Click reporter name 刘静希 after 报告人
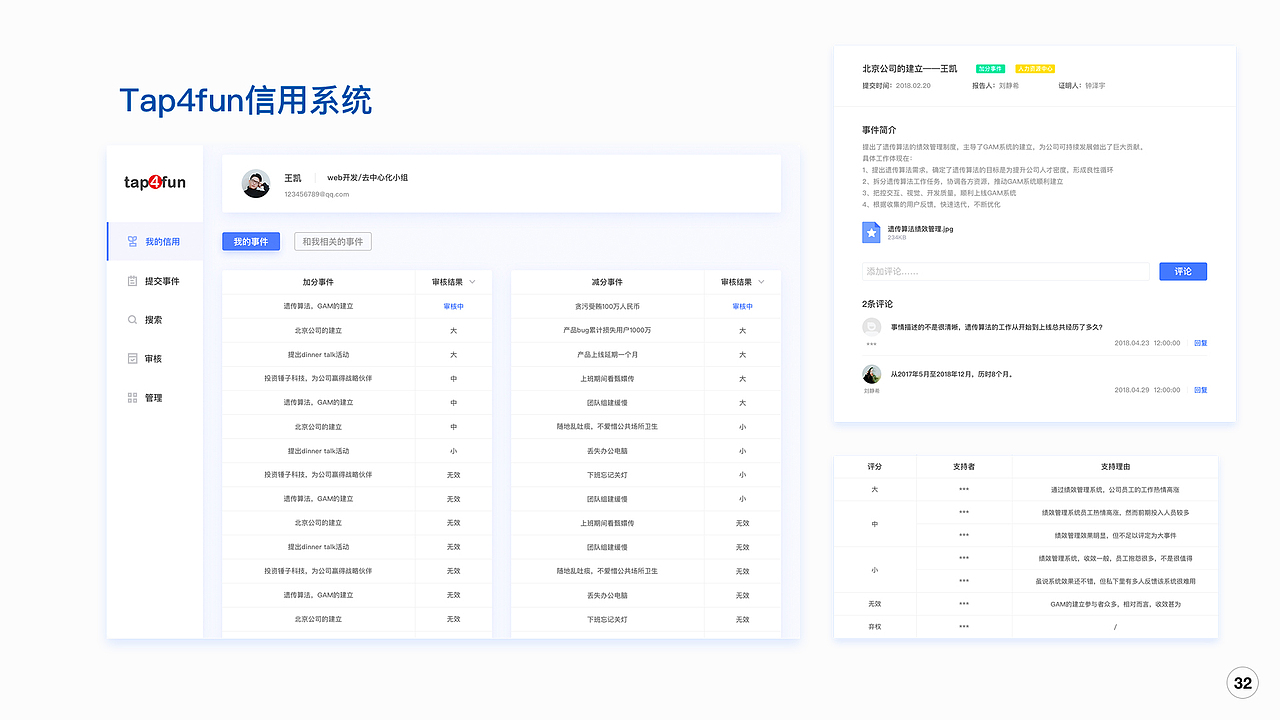The height and width of the screenshot is (720, 1280). [1009, 86]
